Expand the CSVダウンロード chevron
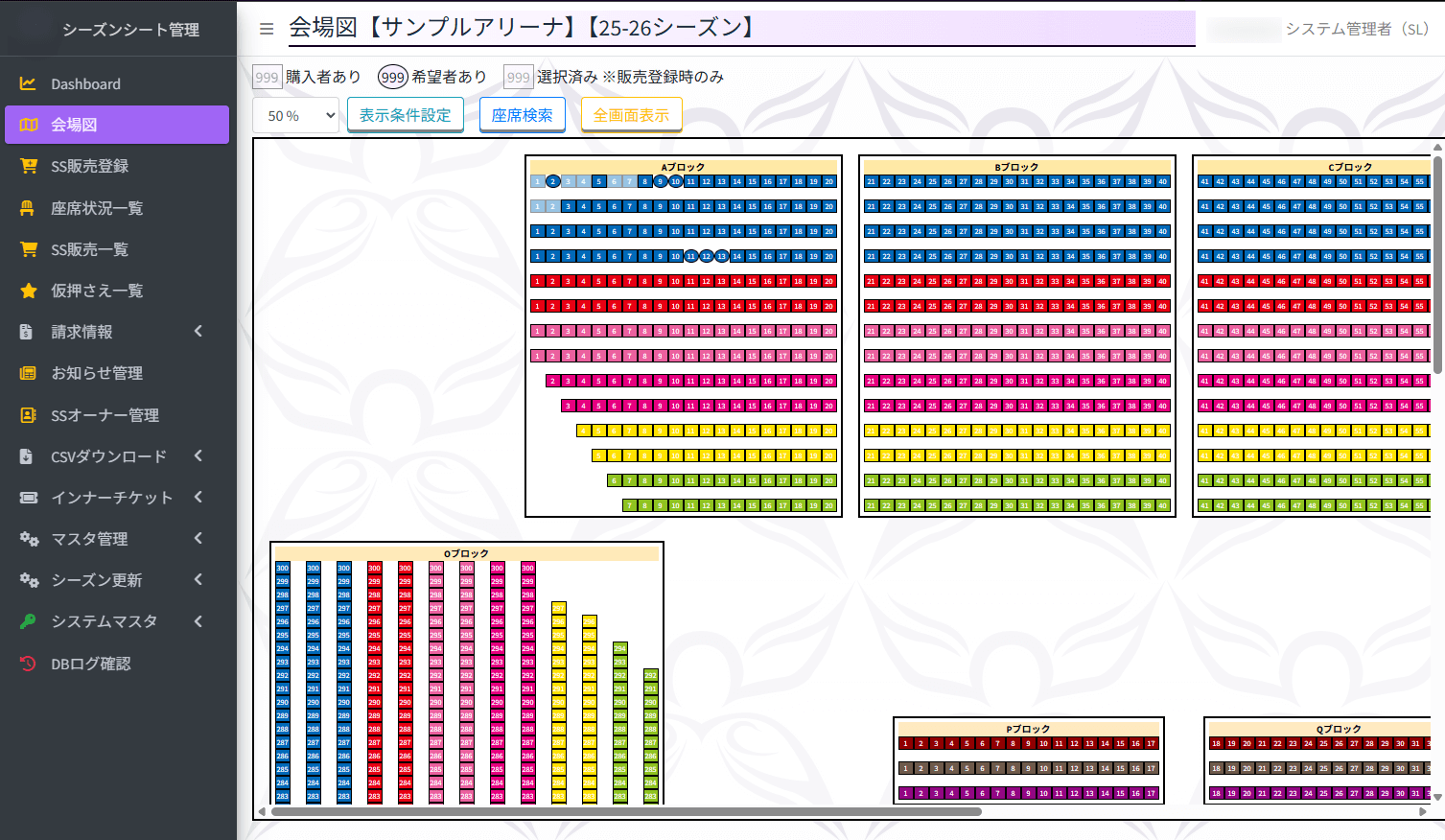This screenshot has width=1445, height=840. (x=198, y=455)
